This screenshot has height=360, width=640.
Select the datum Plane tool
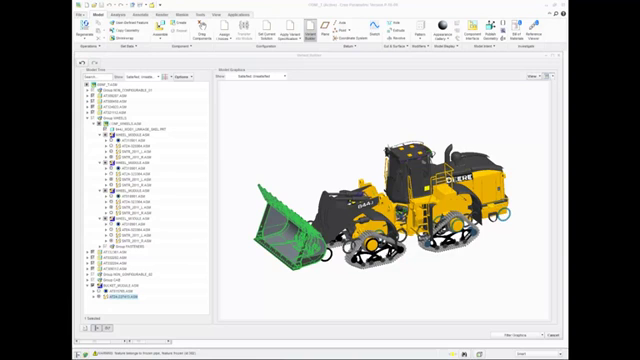(x=325, y=28)
